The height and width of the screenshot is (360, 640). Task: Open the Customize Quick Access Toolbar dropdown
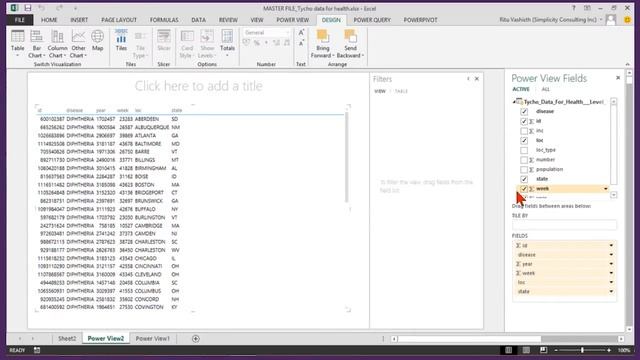coord(75,8)
